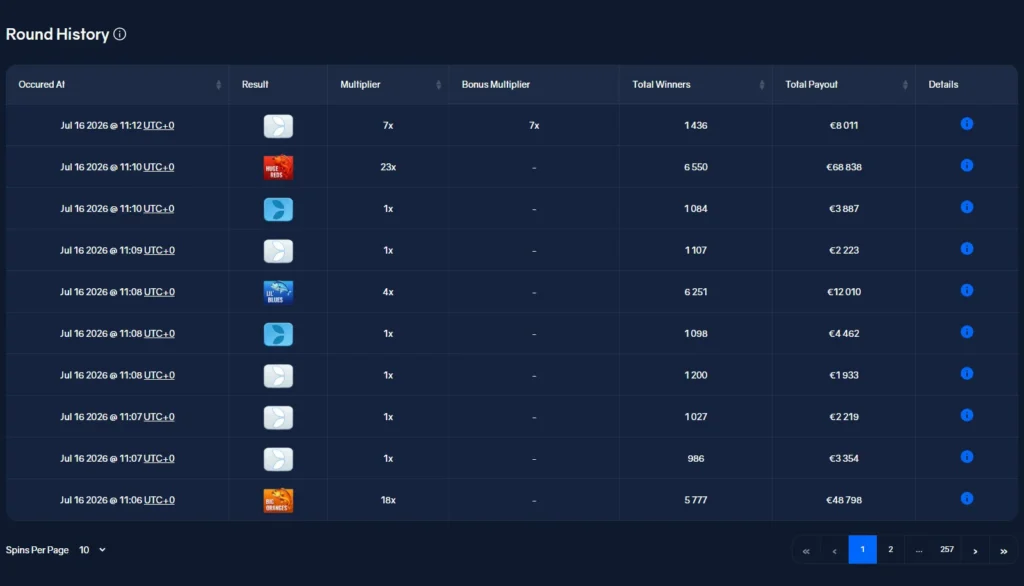
Task: Open the Spins Per Page dropdown
Action: pos(92,550)
